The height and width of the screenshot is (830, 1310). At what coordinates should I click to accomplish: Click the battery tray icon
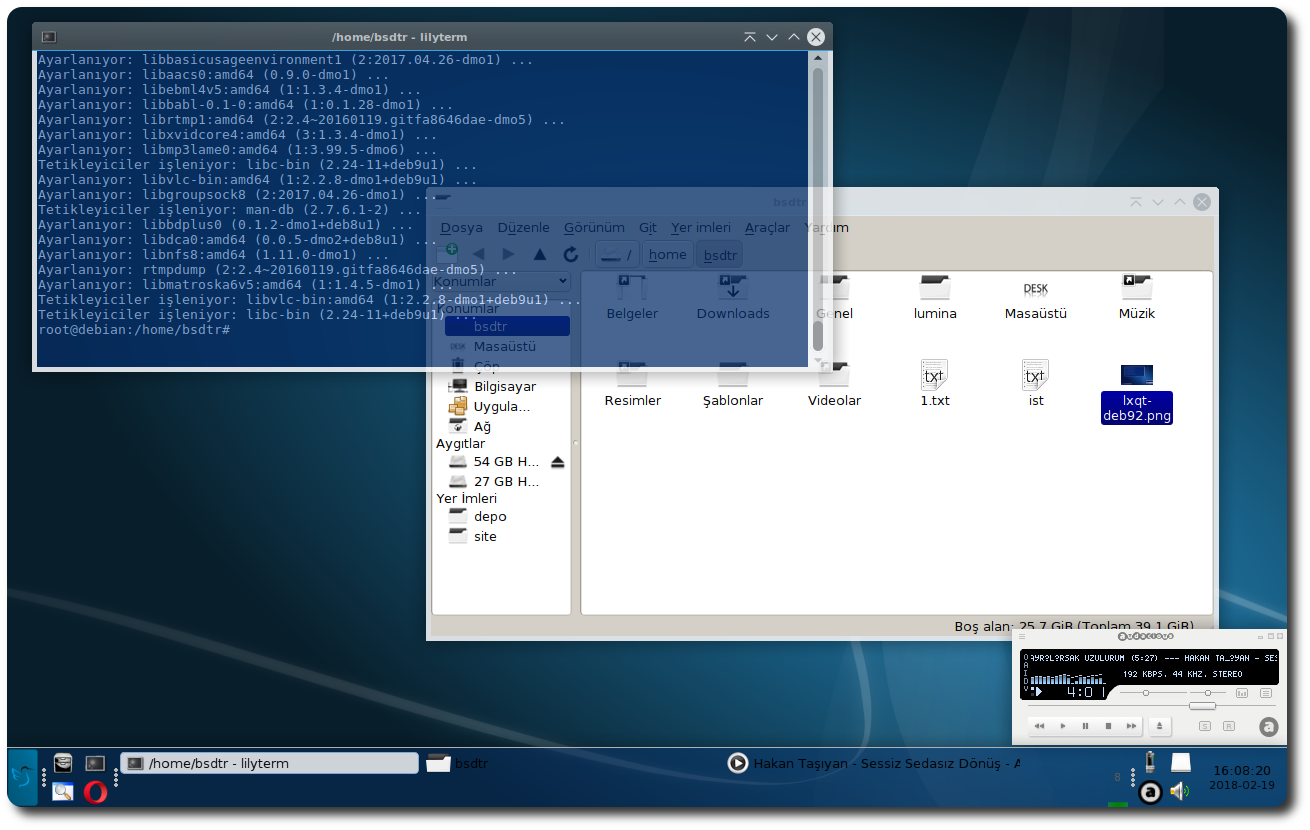[1150, 763]
